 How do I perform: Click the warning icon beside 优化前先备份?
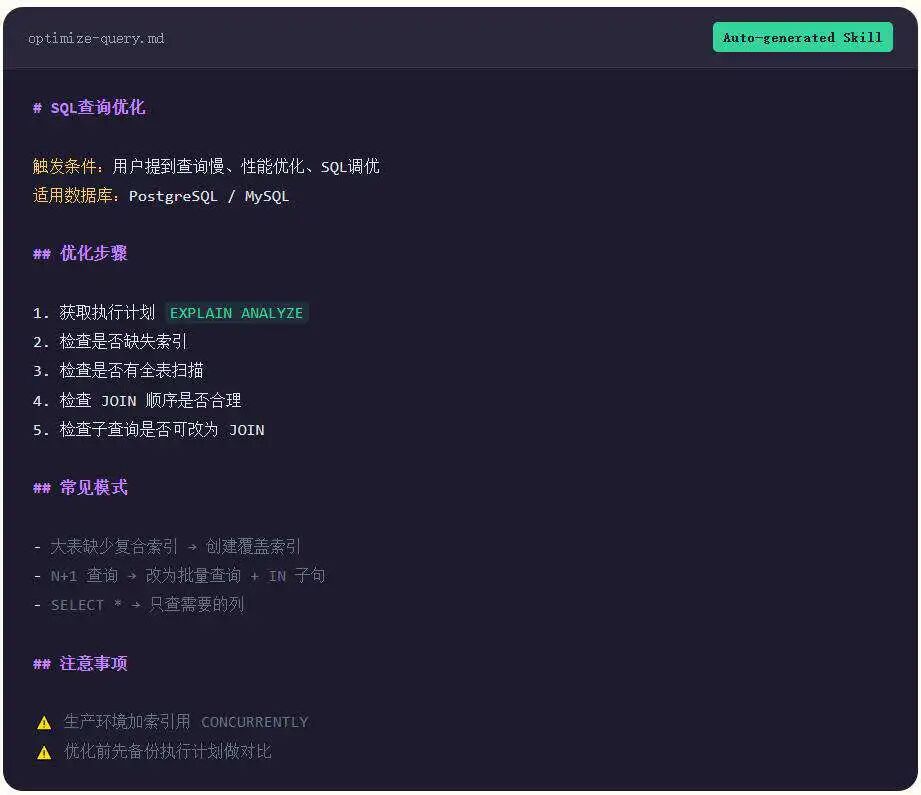[44, 752]
